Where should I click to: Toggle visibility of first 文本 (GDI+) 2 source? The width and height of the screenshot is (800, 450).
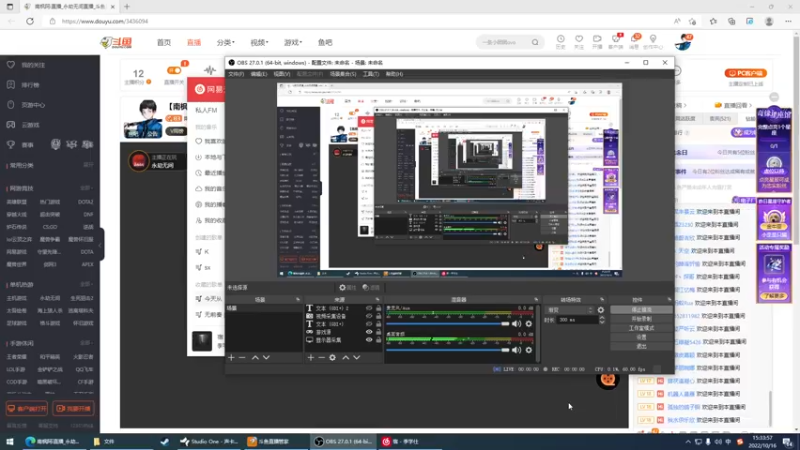[369, 308]
